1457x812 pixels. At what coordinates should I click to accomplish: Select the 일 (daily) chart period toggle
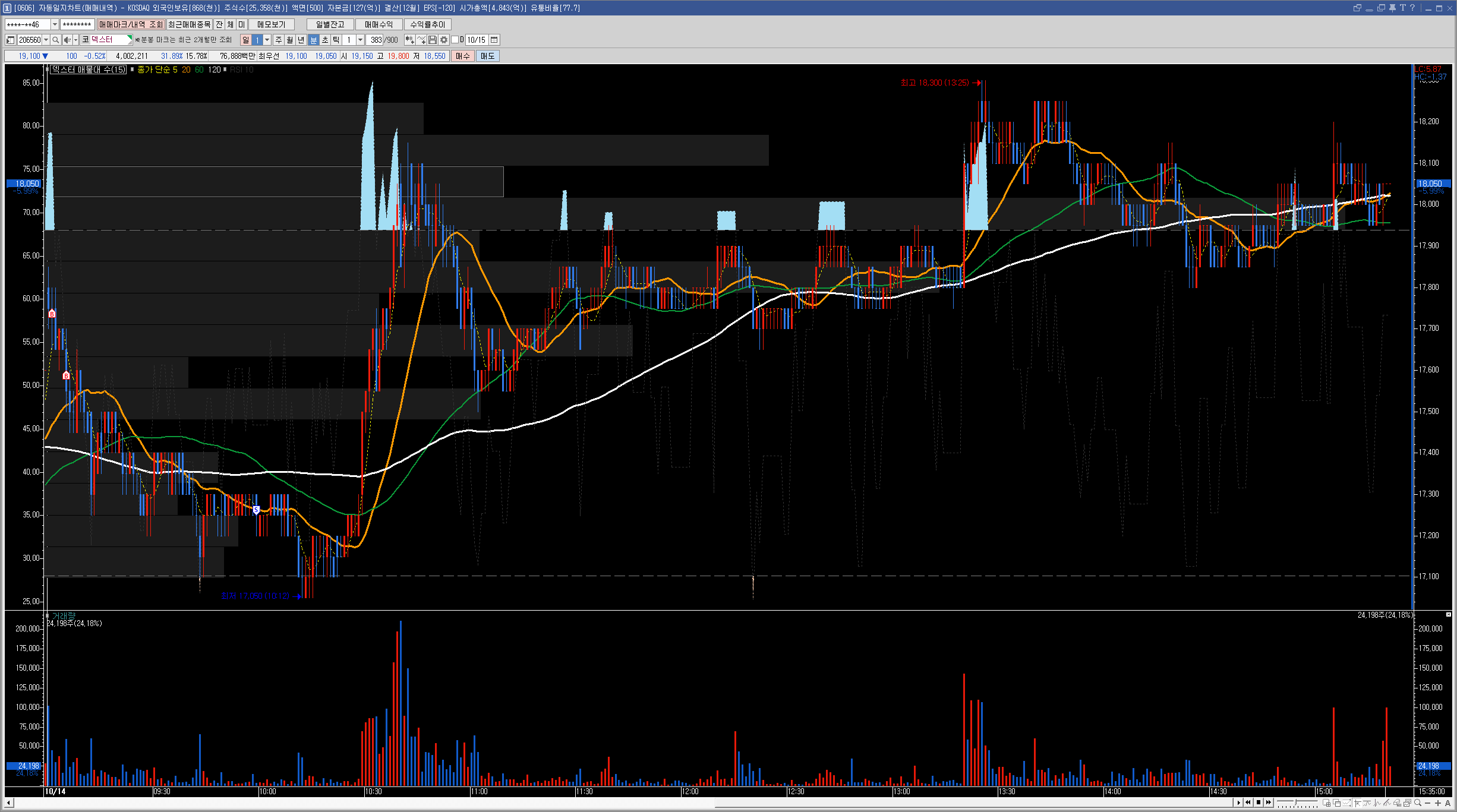(245, 40)
